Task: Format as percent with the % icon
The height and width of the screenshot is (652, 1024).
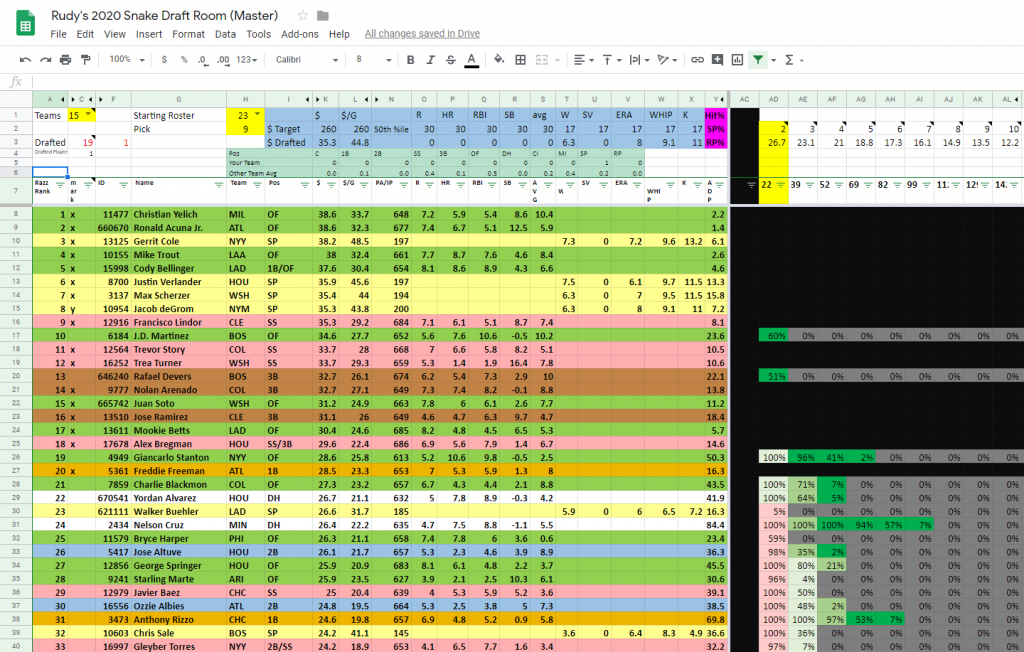Action: pos(184,59)
